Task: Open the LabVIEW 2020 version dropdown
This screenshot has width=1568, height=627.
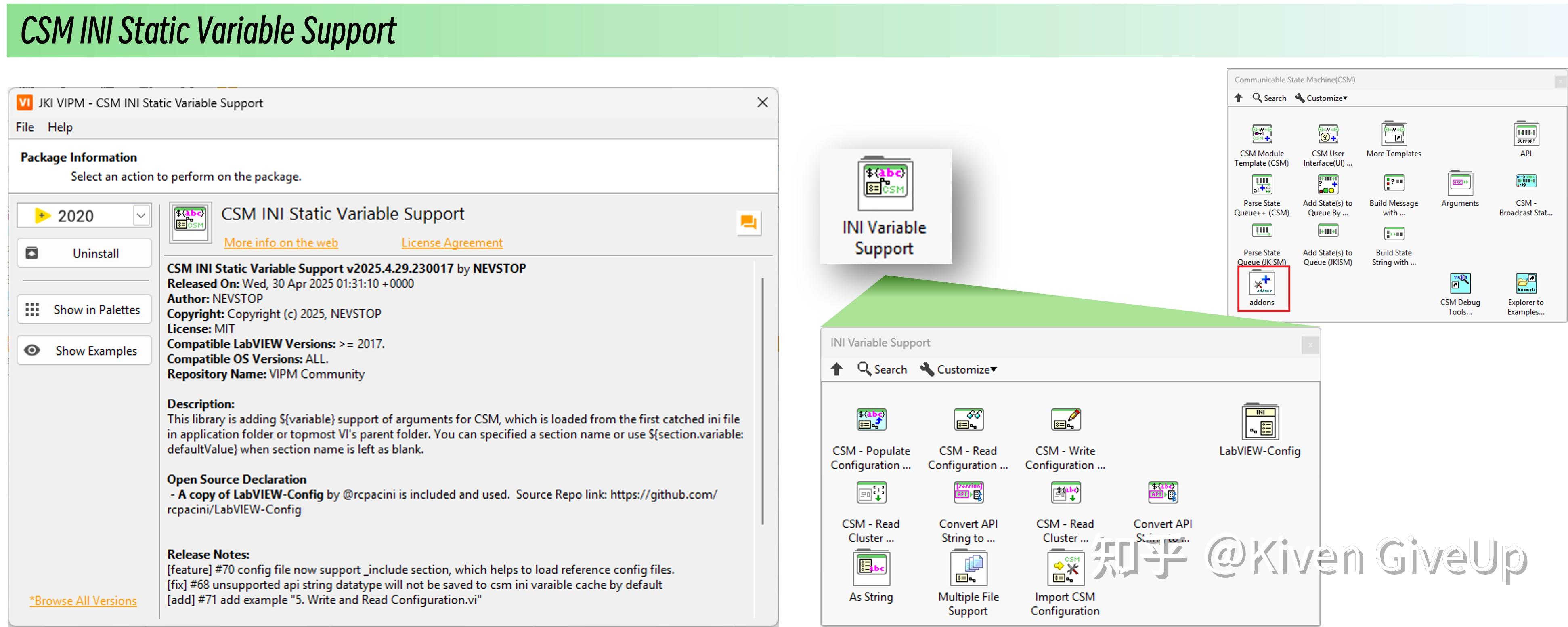Action: tap(141, 215)
